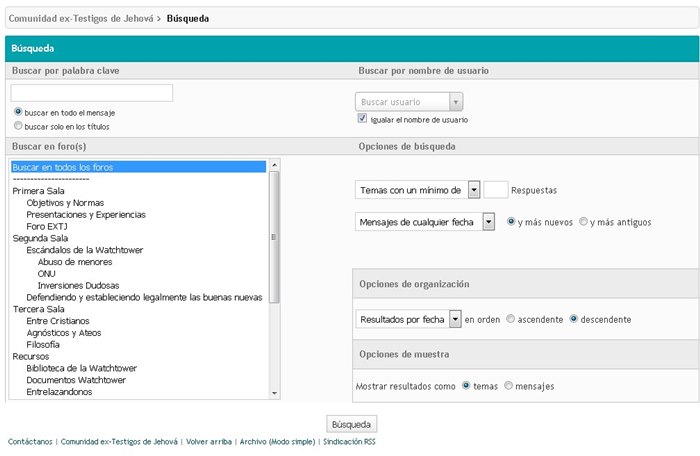Screen dimensions: 700x456
Task: Toggle 'Igualar el nombre de usuario' checkbox
Action: 363,119
